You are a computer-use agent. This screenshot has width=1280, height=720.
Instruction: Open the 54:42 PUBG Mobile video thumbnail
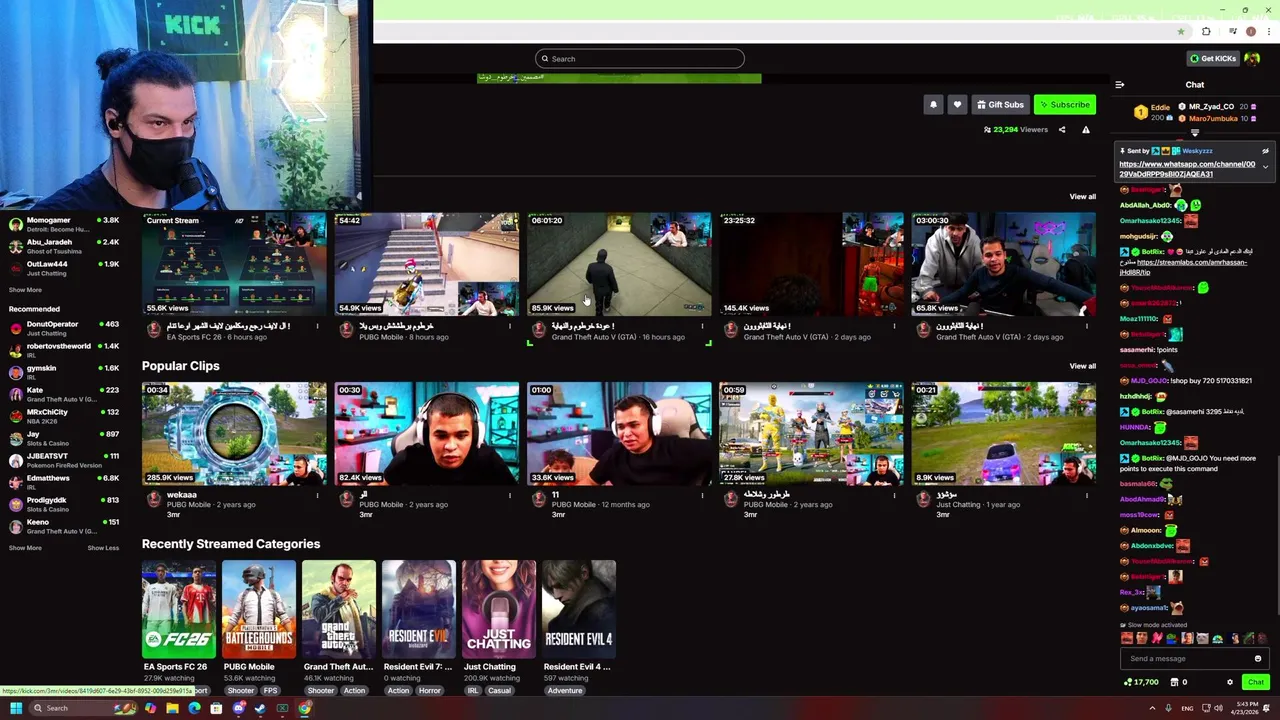pyautogui.click(x=427, y=264)
